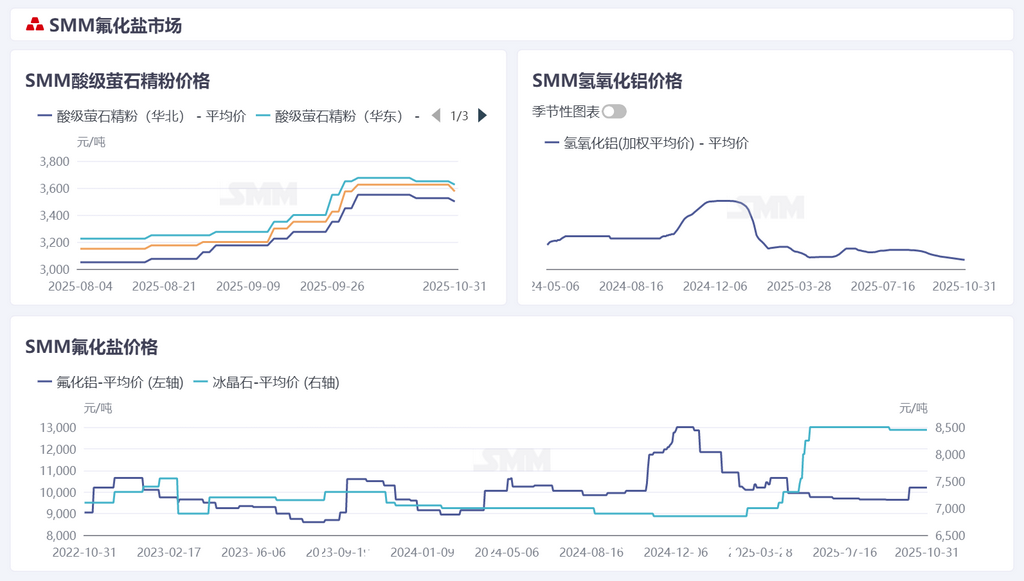This screenshot has height=581, width=1024.
Task: Click previous legend page arrow
Action: (435, 116)
